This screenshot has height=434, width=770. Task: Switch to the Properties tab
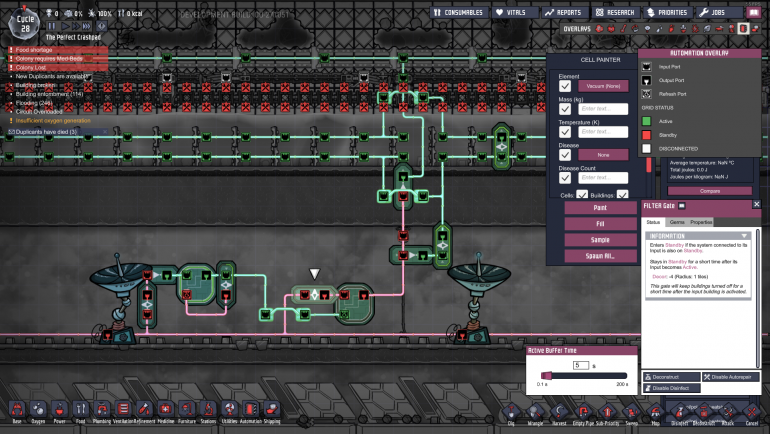(701, 222)
